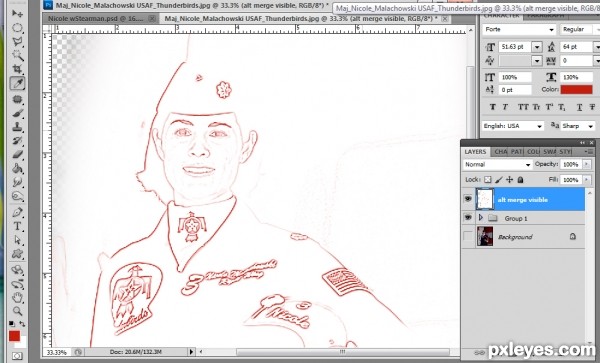
Task: Lock image pixels with brush icon
Action: [499, 179]
